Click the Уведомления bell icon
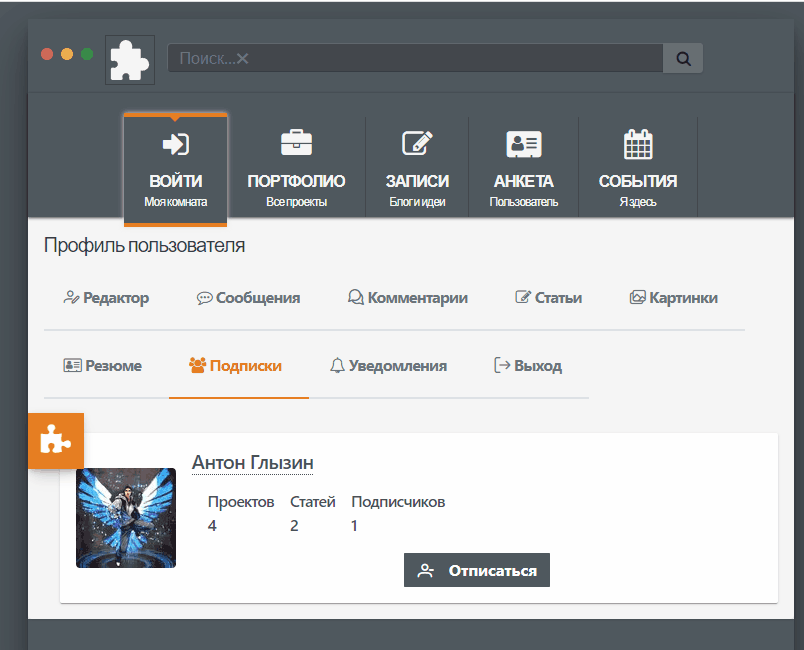Image resolution: width=804 pixels, height=650 pixels. [x=337, y=365]
